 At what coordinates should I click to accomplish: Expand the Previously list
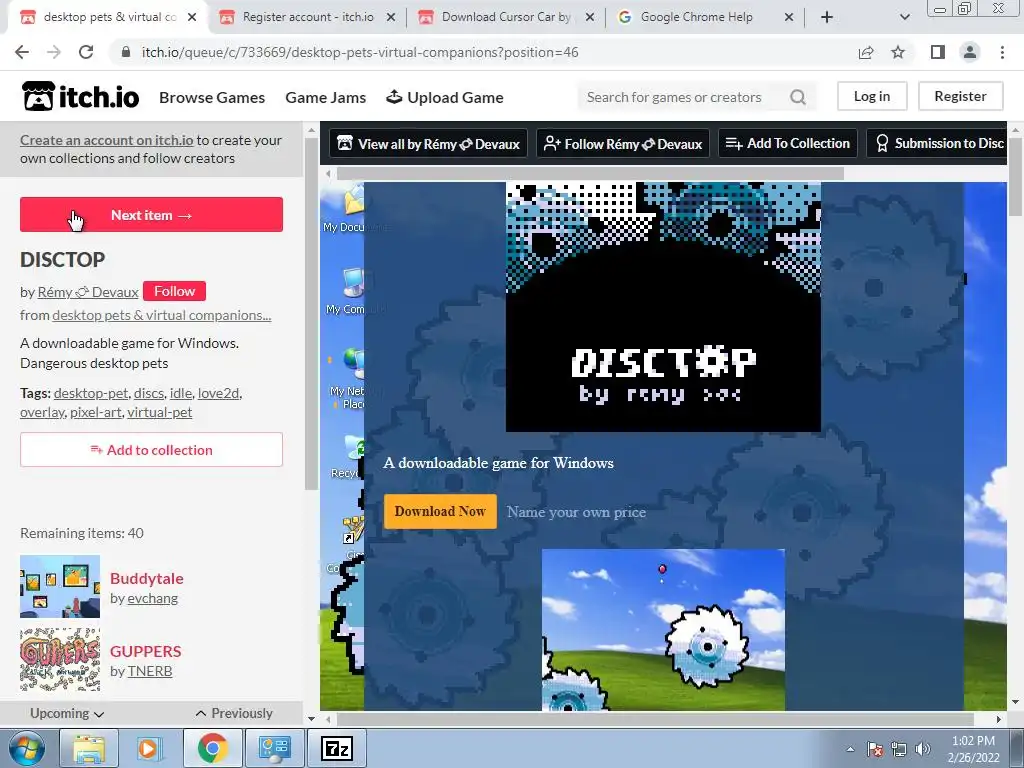click(234, 713)
